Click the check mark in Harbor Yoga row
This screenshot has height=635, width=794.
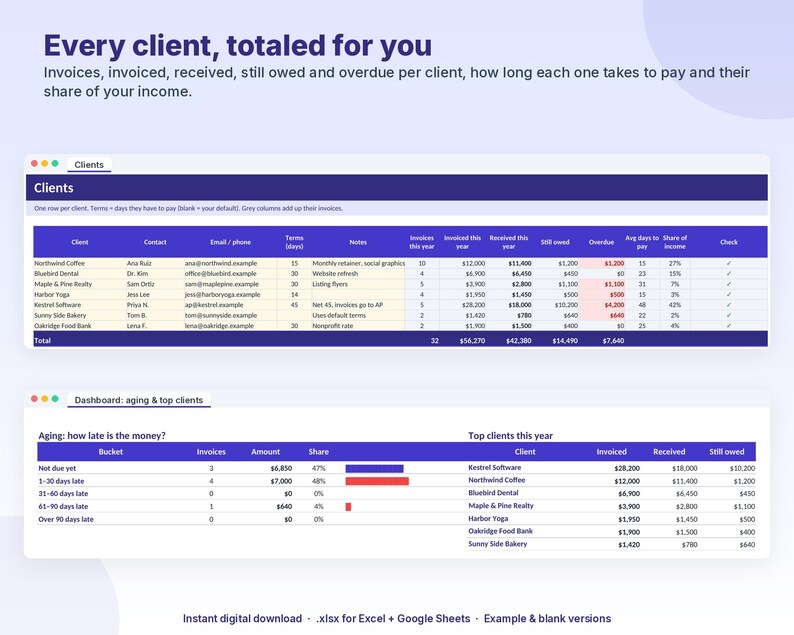point(729,294)
